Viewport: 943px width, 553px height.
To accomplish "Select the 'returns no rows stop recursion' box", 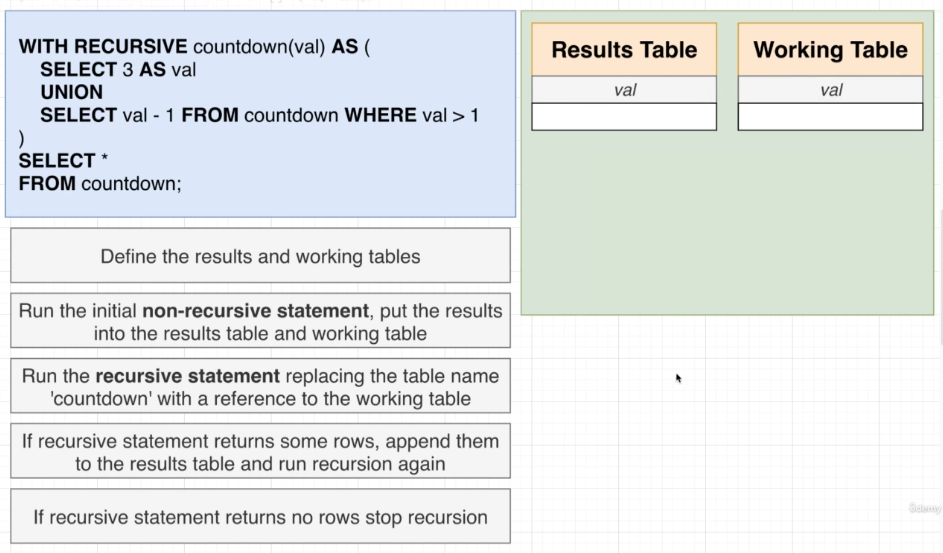I will coord(260,517).
